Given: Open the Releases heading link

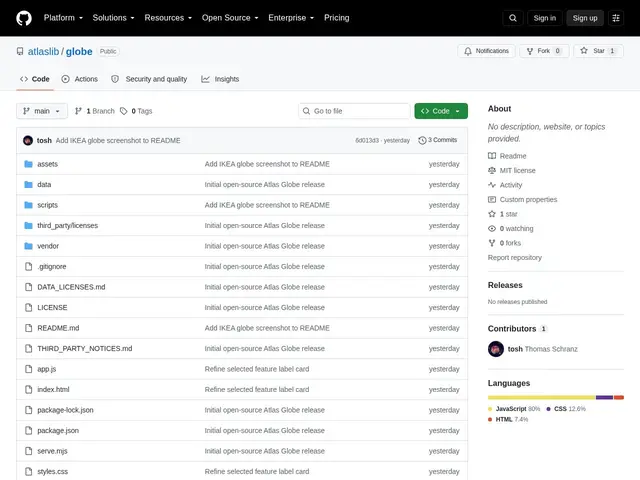Looking at the screenshot, I should [x=505, y=285].
